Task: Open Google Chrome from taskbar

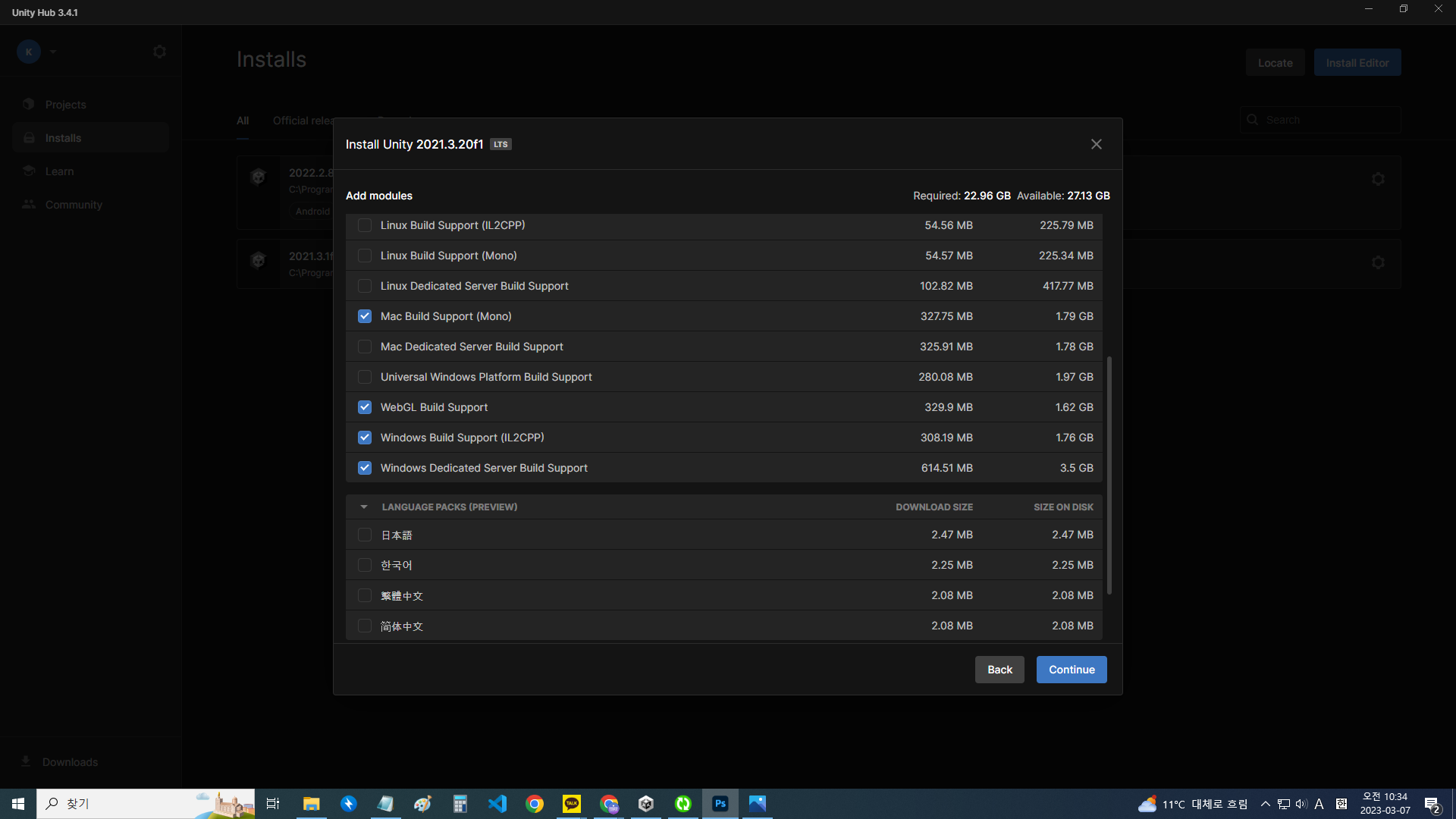Action: pyautogui.click(x=535, y=804)
